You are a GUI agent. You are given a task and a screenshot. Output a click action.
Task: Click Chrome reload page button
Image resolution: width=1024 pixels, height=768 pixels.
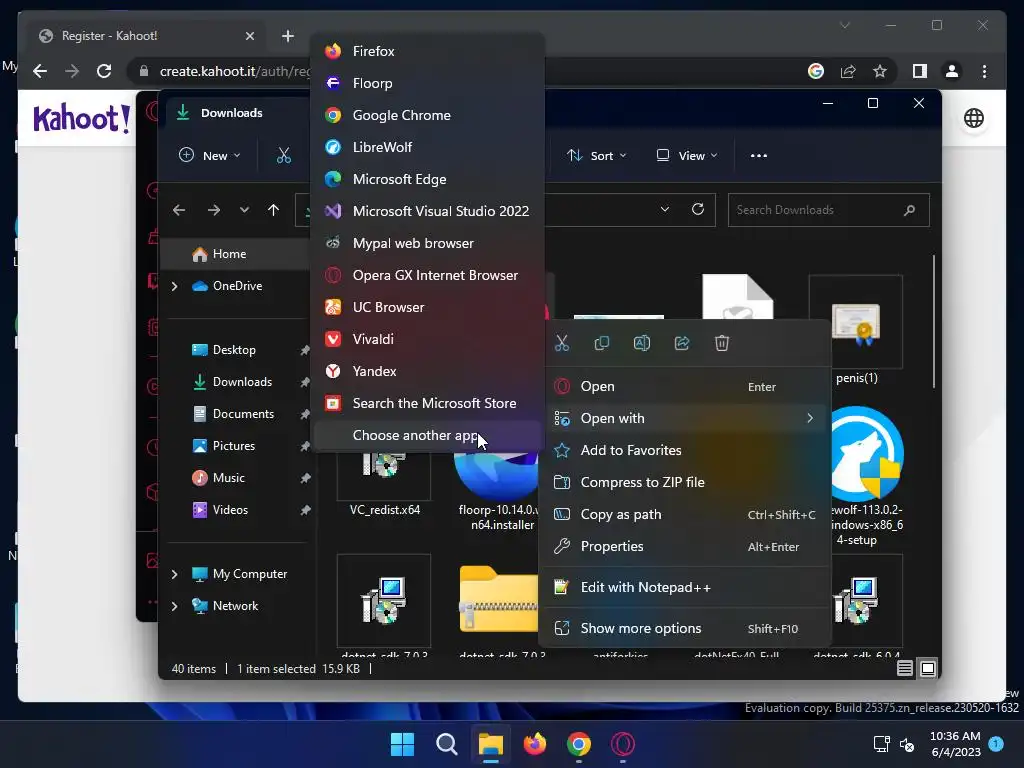[104, 71]
